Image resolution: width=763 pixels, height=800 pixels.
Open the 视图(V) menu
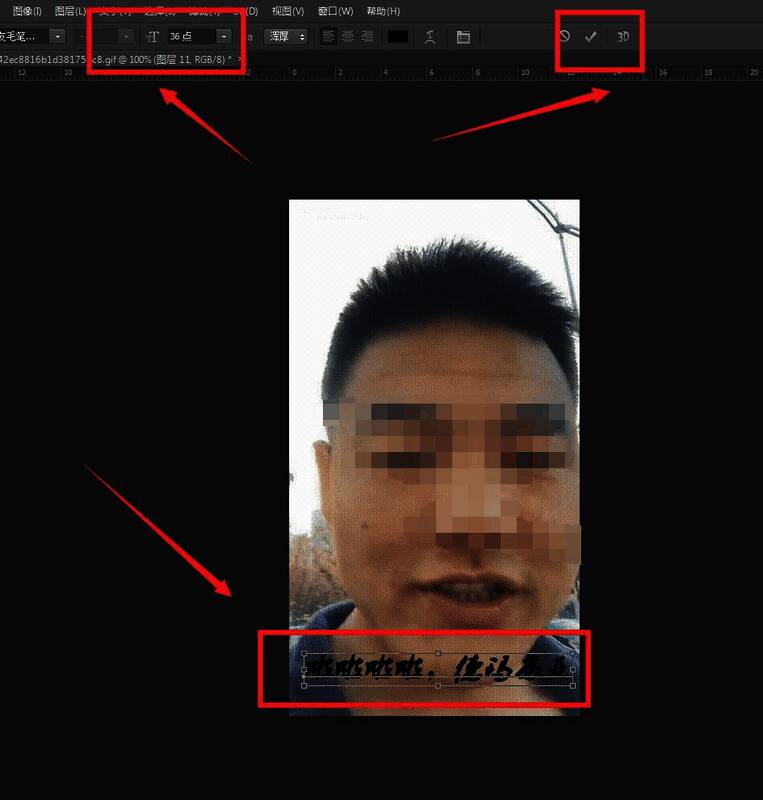(x=288, y=11)
